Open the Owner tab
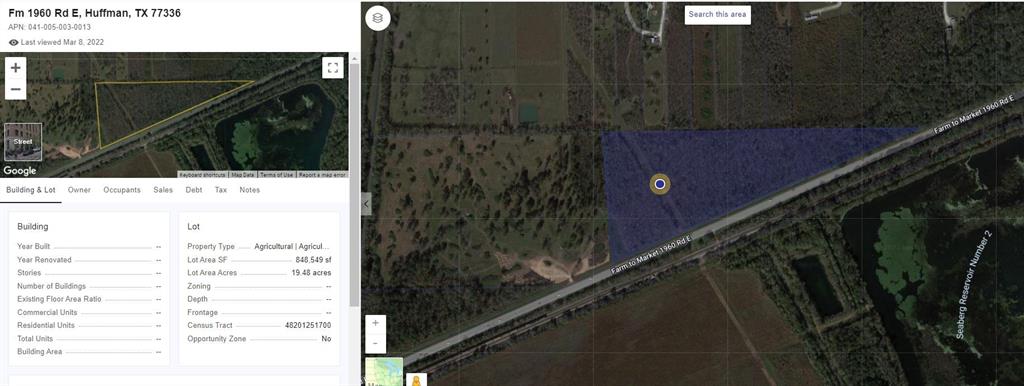 tap(79, 190)
